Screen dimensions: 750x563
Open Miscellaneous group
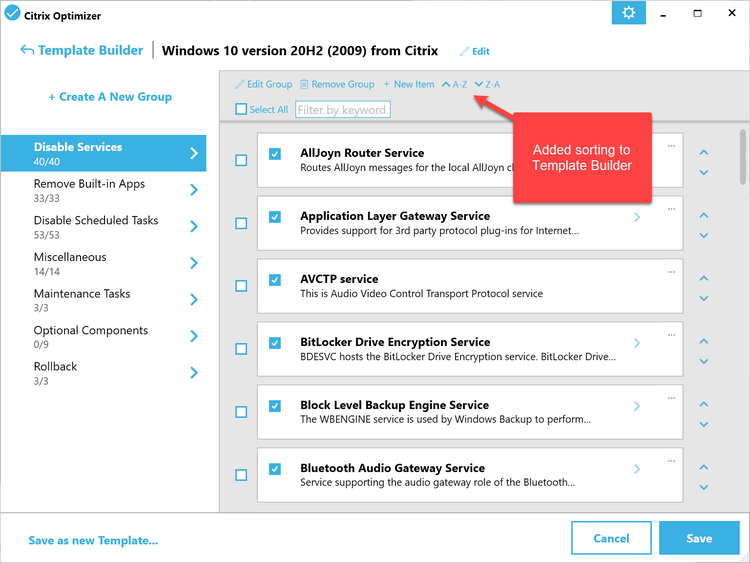pyautogui.click(x=103, y=263)
